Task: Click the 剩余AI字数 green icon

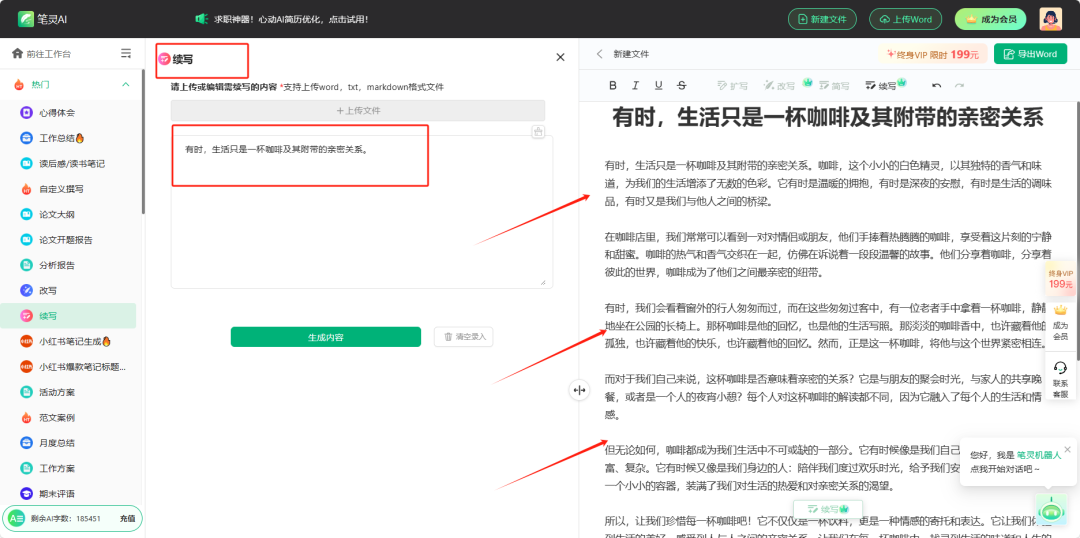Action: pyautogui.click(x=17, y=518)
